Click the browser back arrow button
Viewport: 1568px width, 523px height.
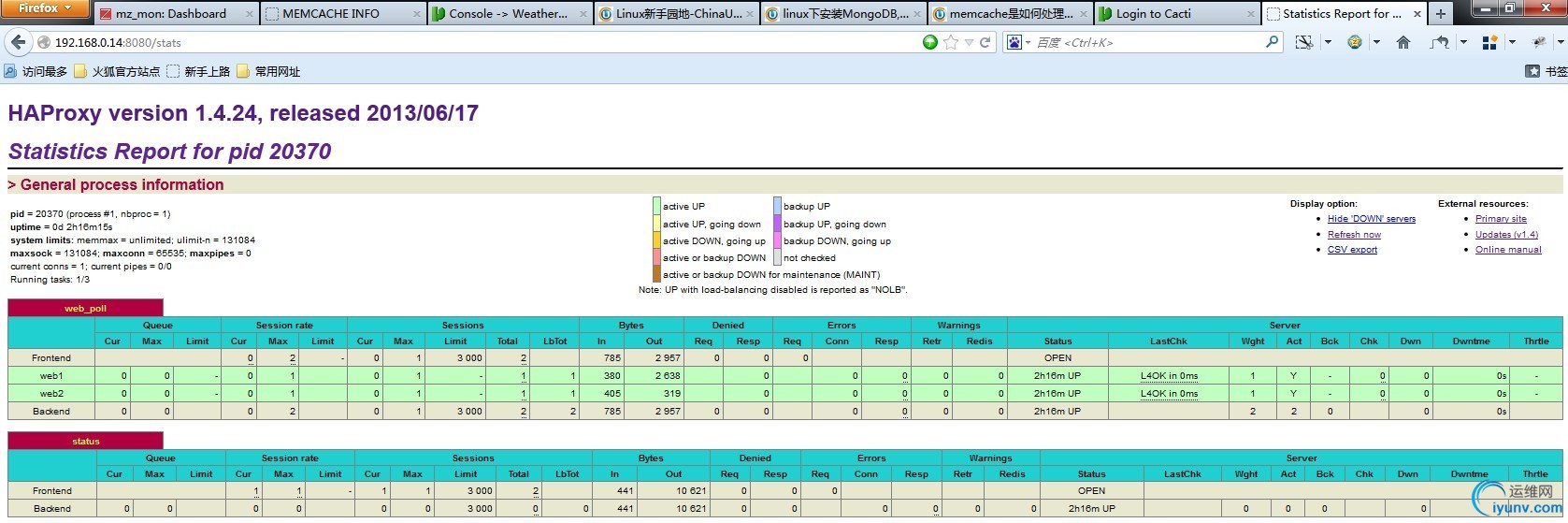pyautogui.click(x=19, y=42)
